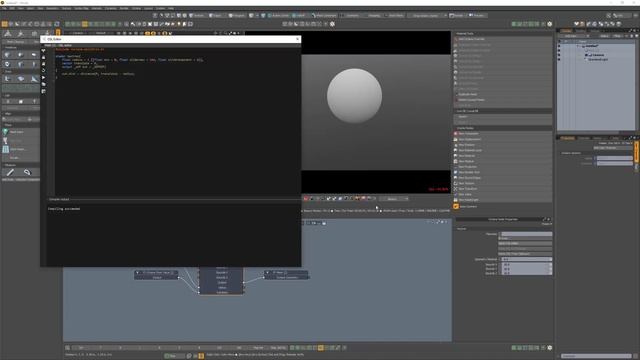Expand the Untitled scene tree node
The height and width of the screenshot is (360, 640).
point(578,46)
